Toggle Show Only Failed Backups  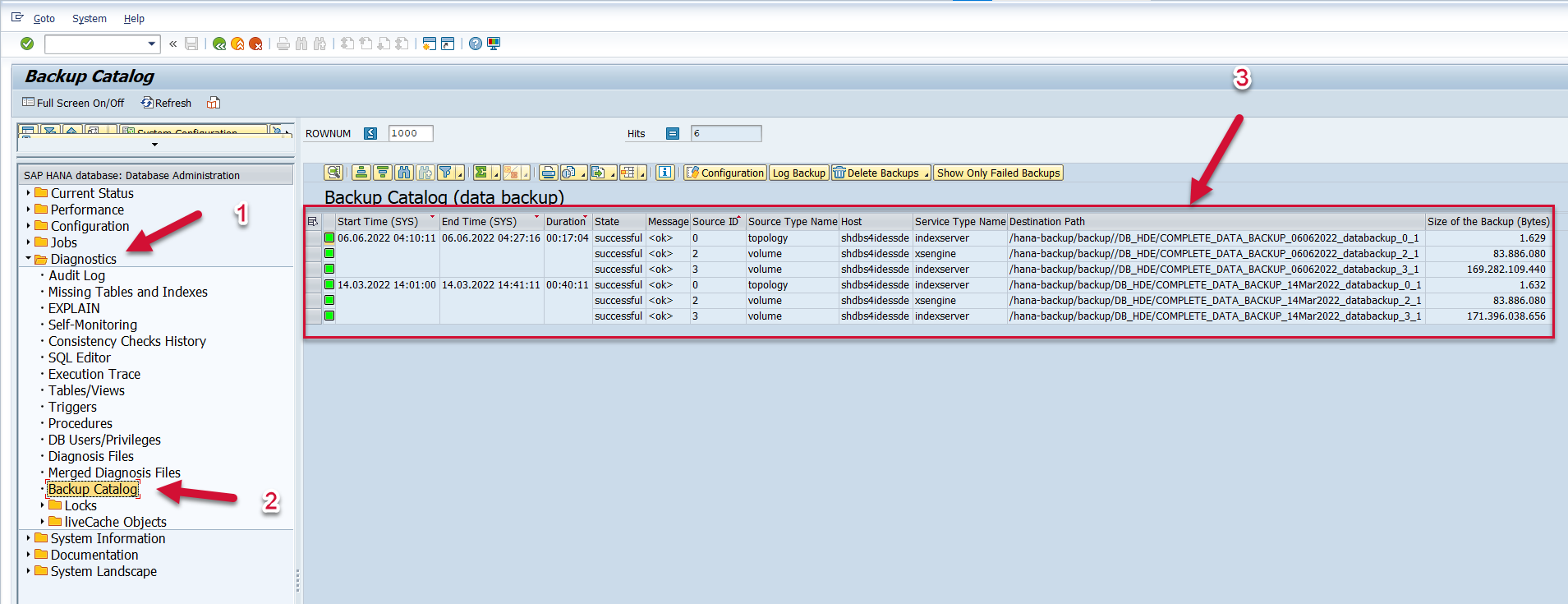pyautogui.click(x=998, y=173)
